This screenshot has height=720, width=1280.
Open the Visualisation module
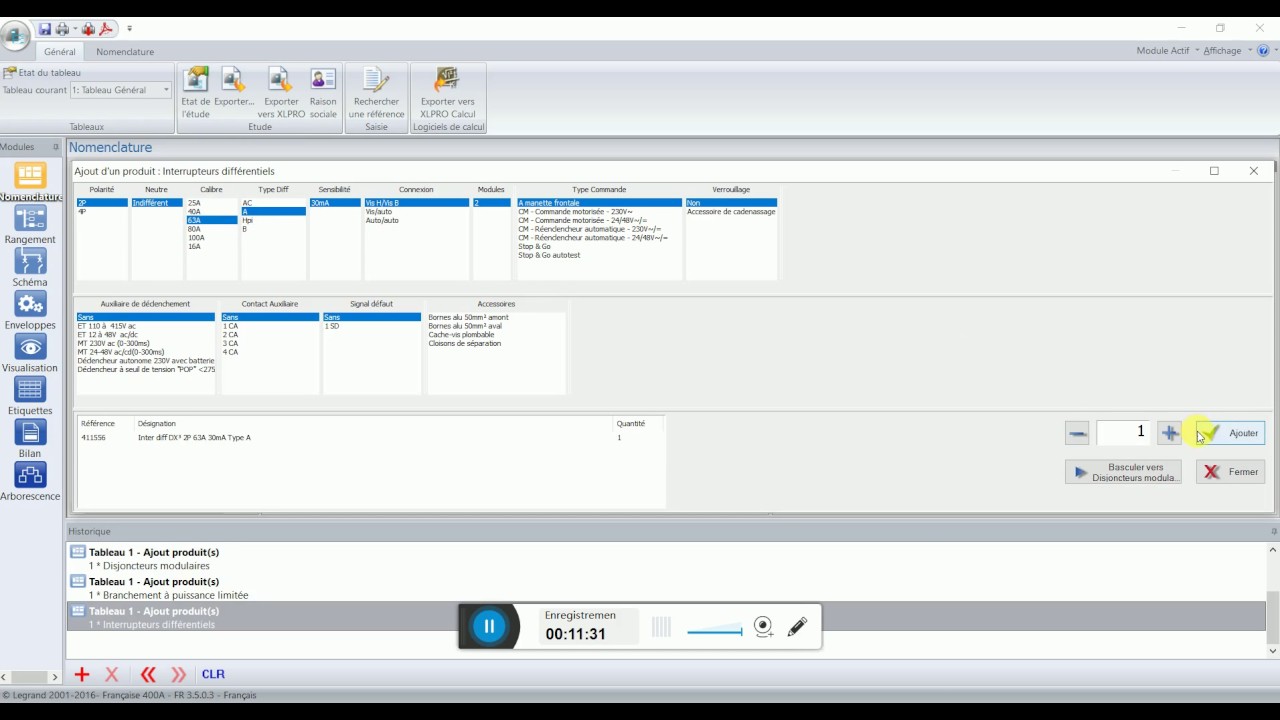(x=30, y=354)
